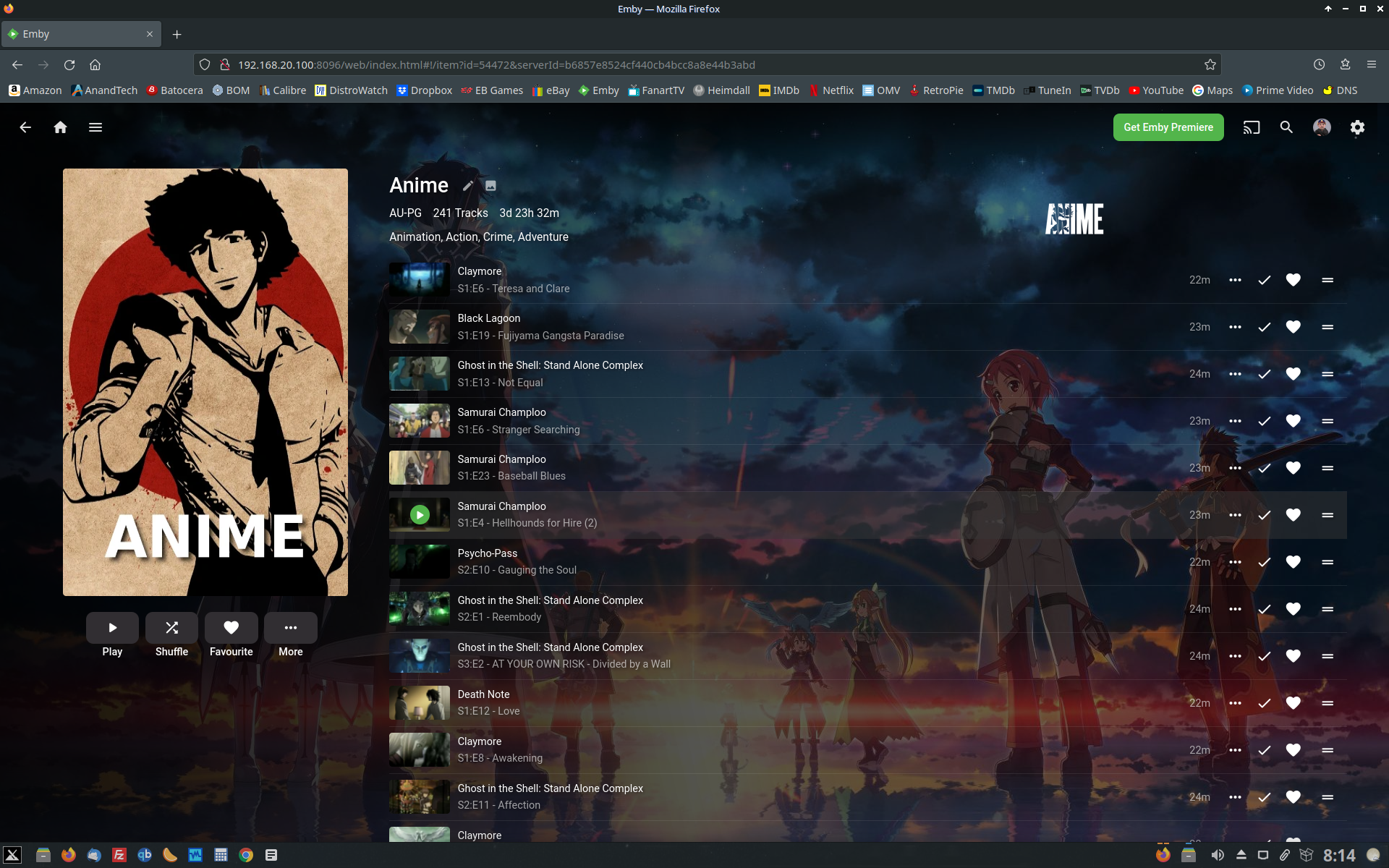This screenshot has height=868, width=1389.
Task: Open more options for Baseball Blues episode
Action: pos(1235,468)
